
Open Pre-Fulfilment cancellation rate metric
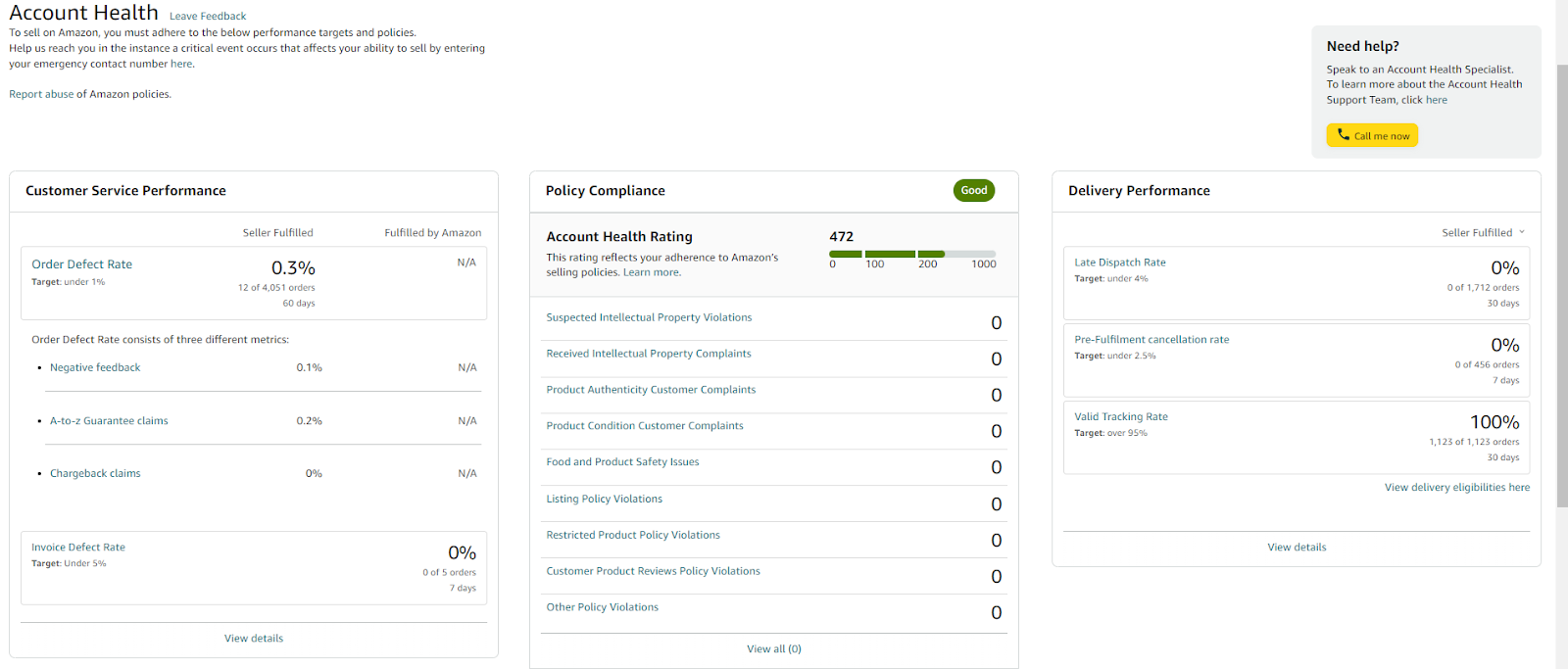coord(1151,340)
